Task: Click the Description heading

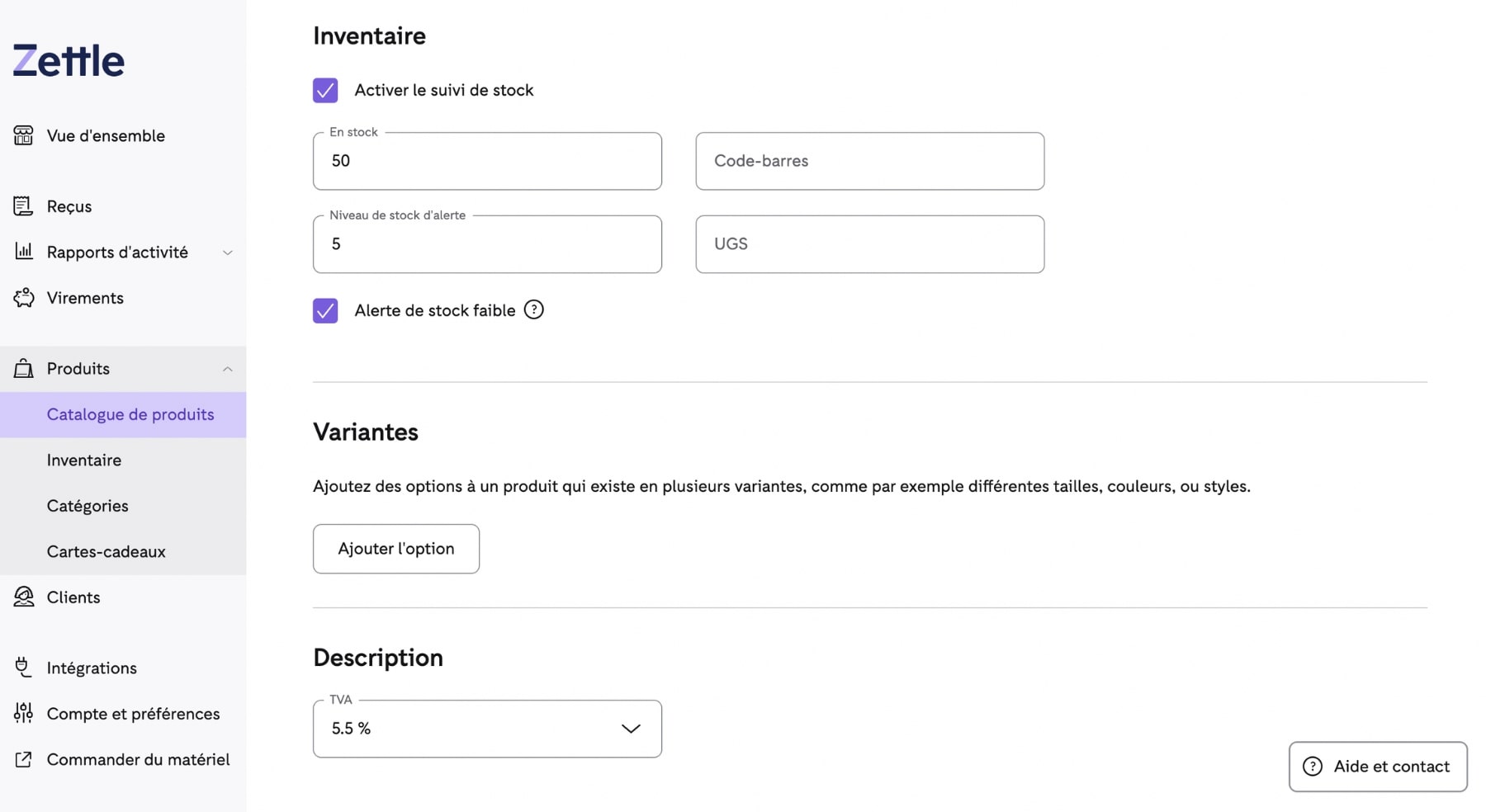Action: [378, 658]
